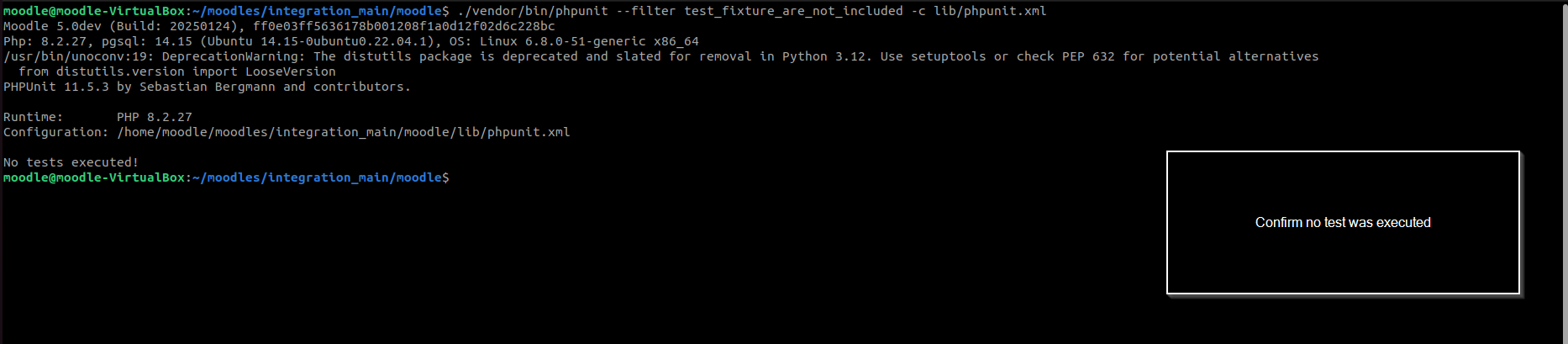Click the bottom empty shell prompt
This screenshot has width=1568, height=344.
click(x=227, y=177)
